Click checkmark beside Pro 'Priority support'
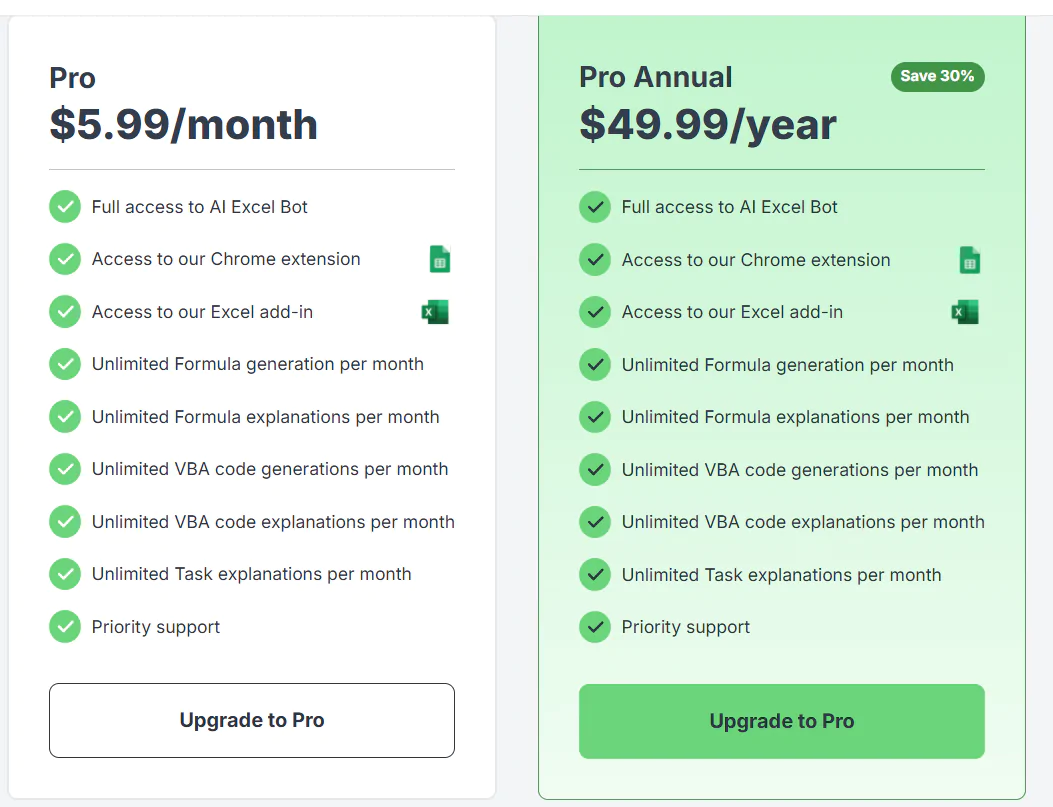1053x807 pixels. [65, 627]
